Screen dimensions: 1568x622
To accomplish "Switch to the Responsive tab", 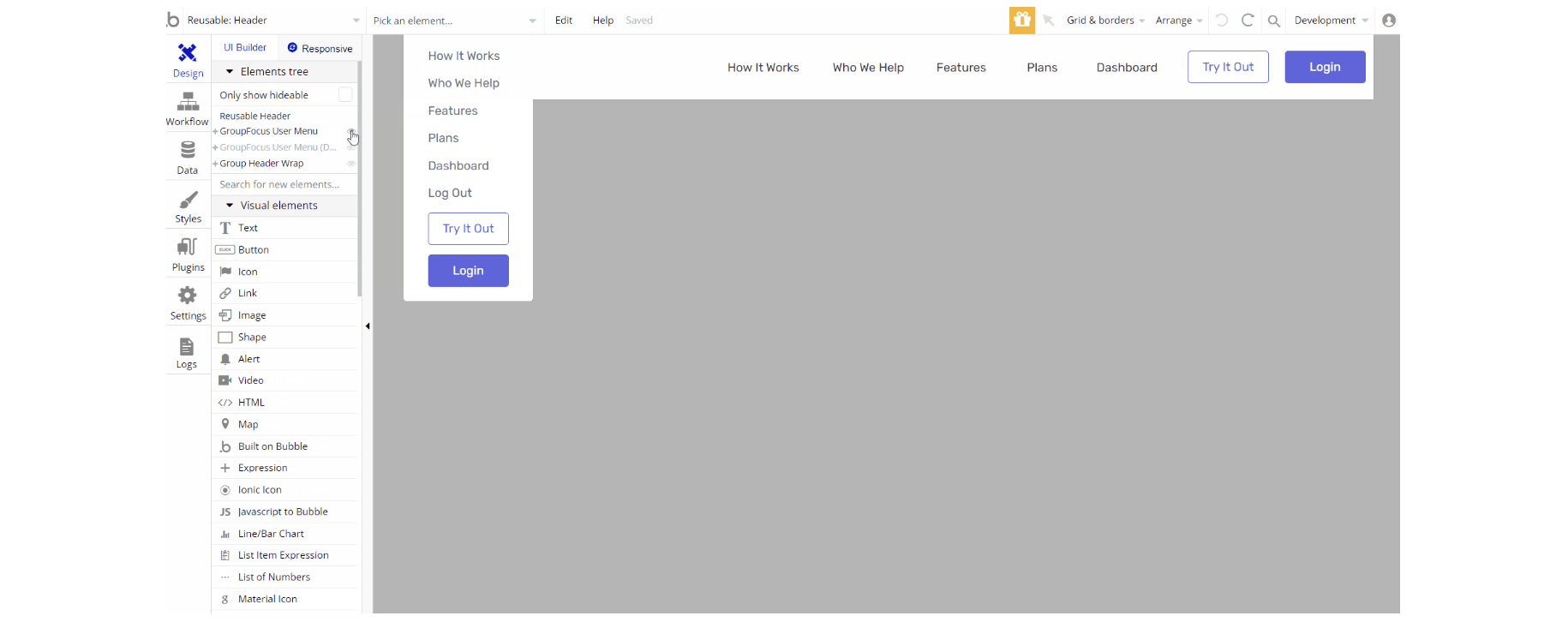I will coord(320,49).
